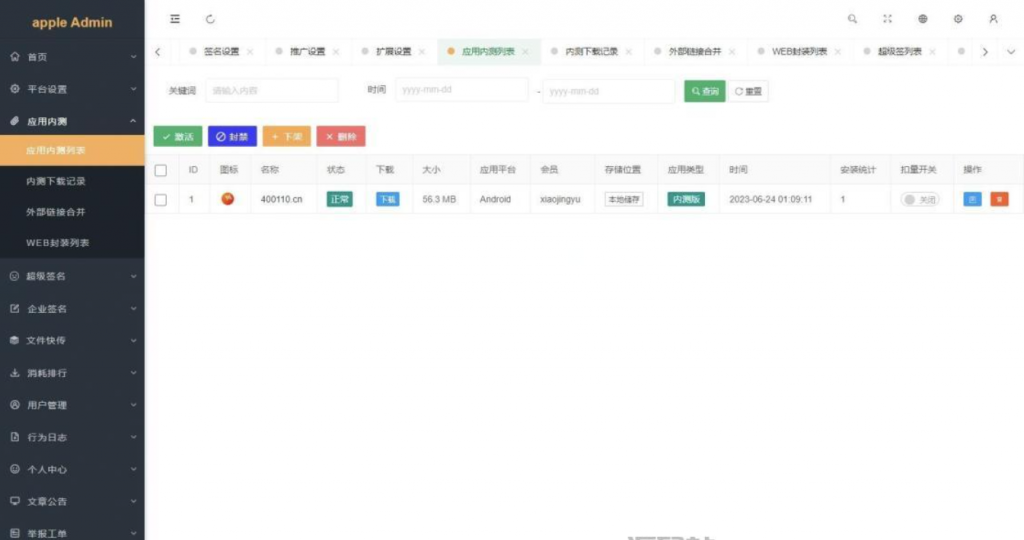Screen dimensions: 1024x540
Task: Focus the 关键词 keyword input field
Action: pyautogui.click(x=272, y=90)
